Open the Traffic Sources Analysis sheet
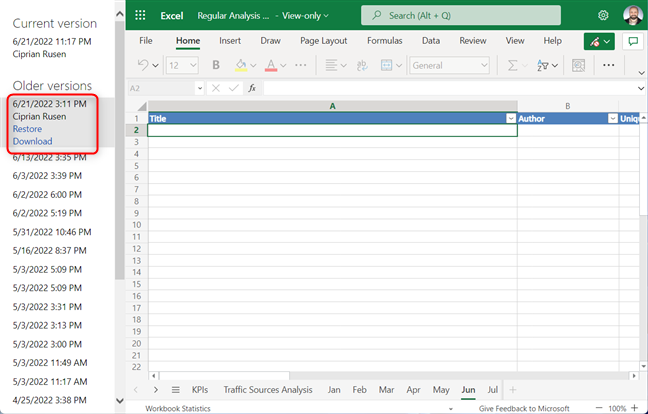Viewport: 648px width, 414px height. pos(268,390)
